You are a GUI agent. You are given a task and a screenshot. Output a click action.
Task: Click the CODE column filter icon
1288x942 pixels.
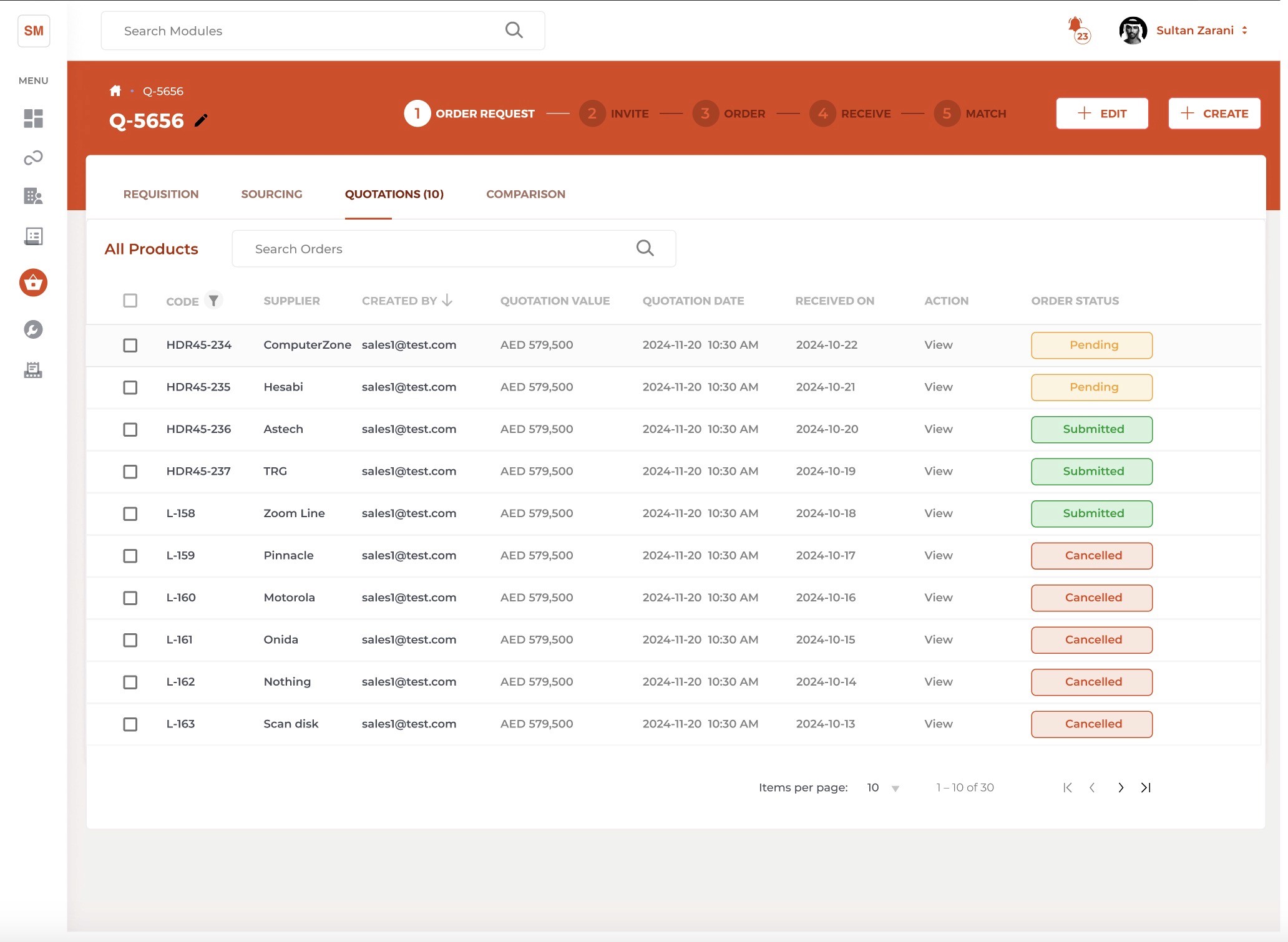[x=213, y=301]
